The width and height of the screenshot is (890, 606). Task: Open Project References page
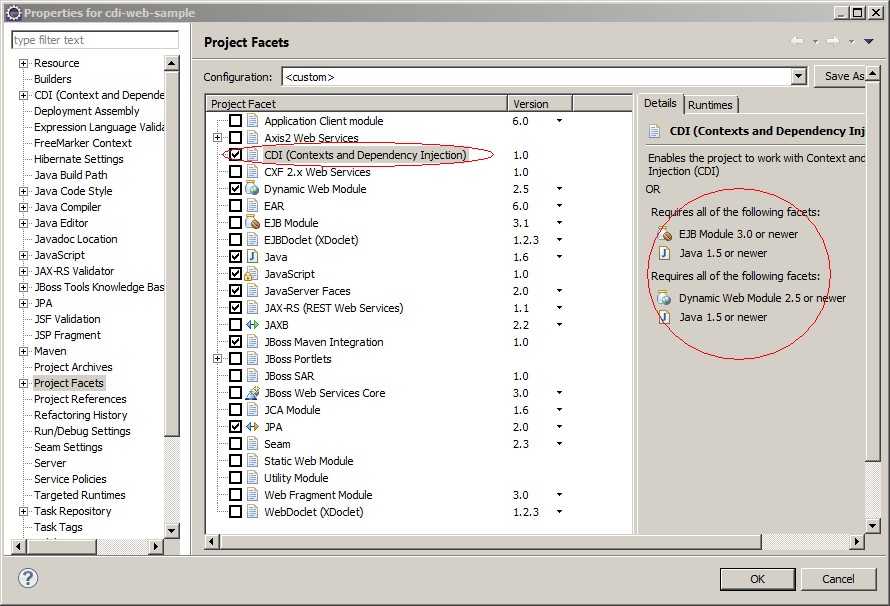pos(80,399)
